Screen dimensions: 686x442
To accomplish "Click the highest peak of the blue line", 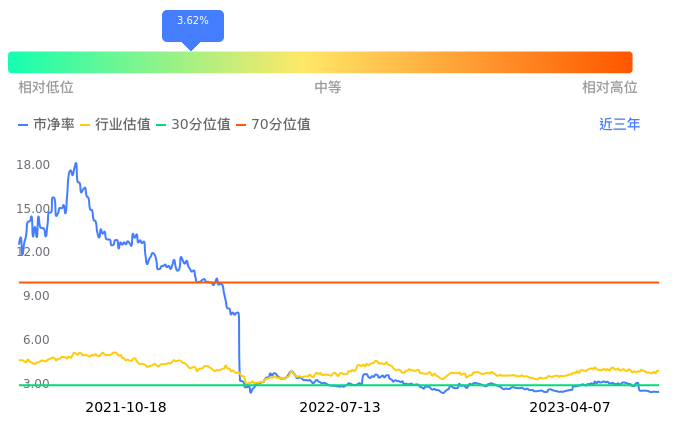I will click(x=76, y=163).
